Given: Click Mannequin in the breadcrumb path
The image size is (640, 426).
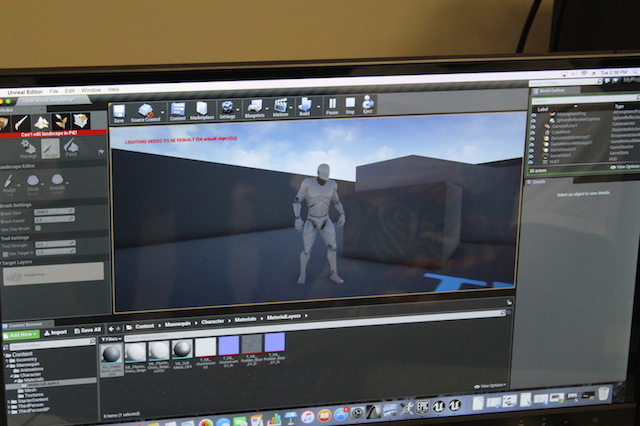Looking at the screenshot, I should 178,324.
